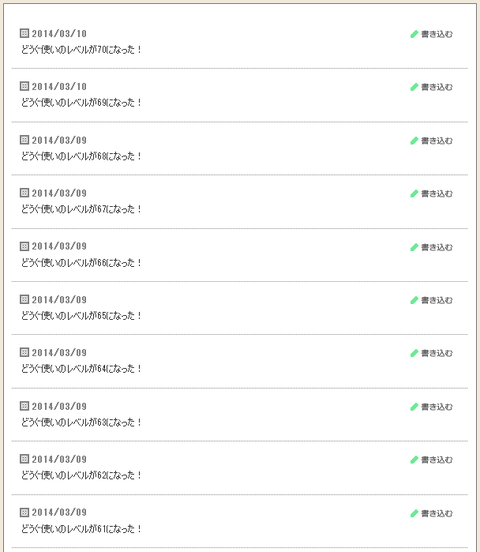Click green pencil icon for level 70 entry
The image size is (480, 552).
pos(414,34)
